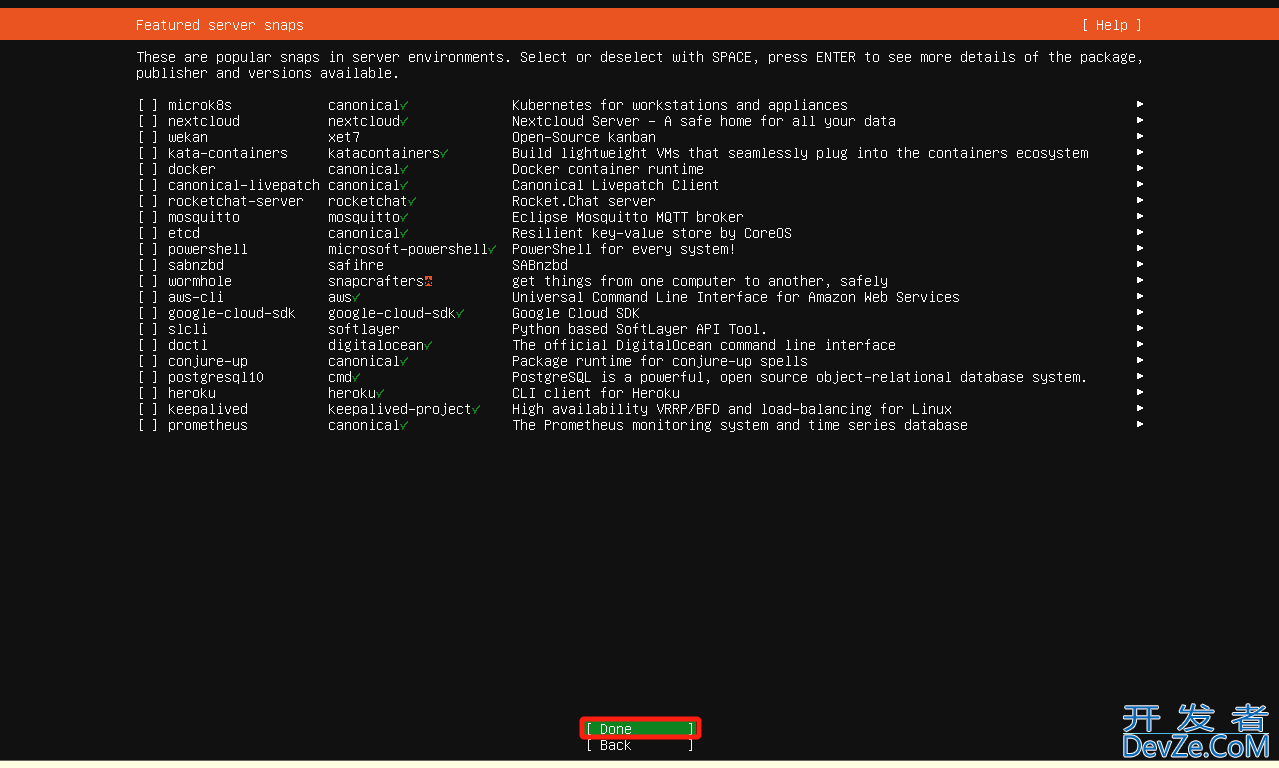Screen dimensions: 1279x768
Task: Select the nextcloud snap checkbox
Action: 148,121
